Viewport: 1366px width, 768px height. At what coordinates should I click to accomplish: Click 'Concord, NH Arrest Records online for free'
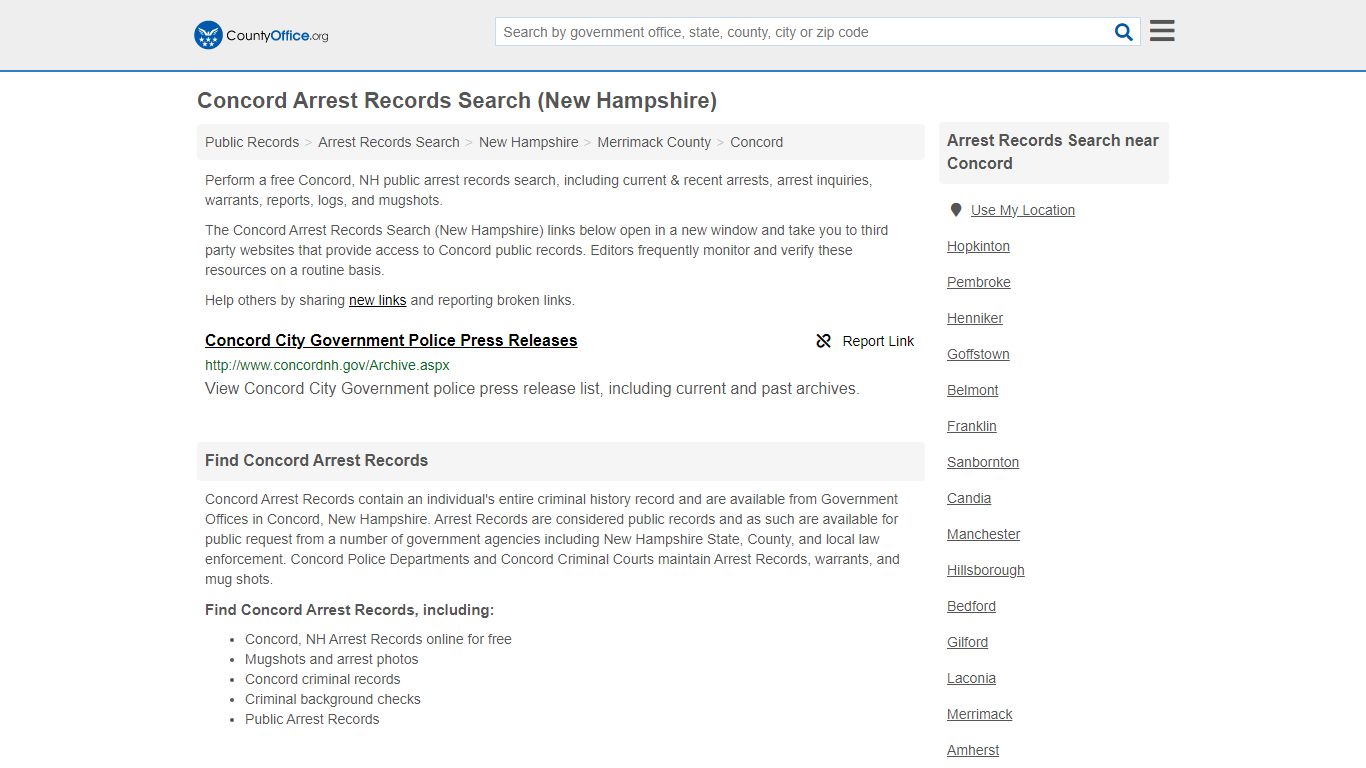click(378, 639)
